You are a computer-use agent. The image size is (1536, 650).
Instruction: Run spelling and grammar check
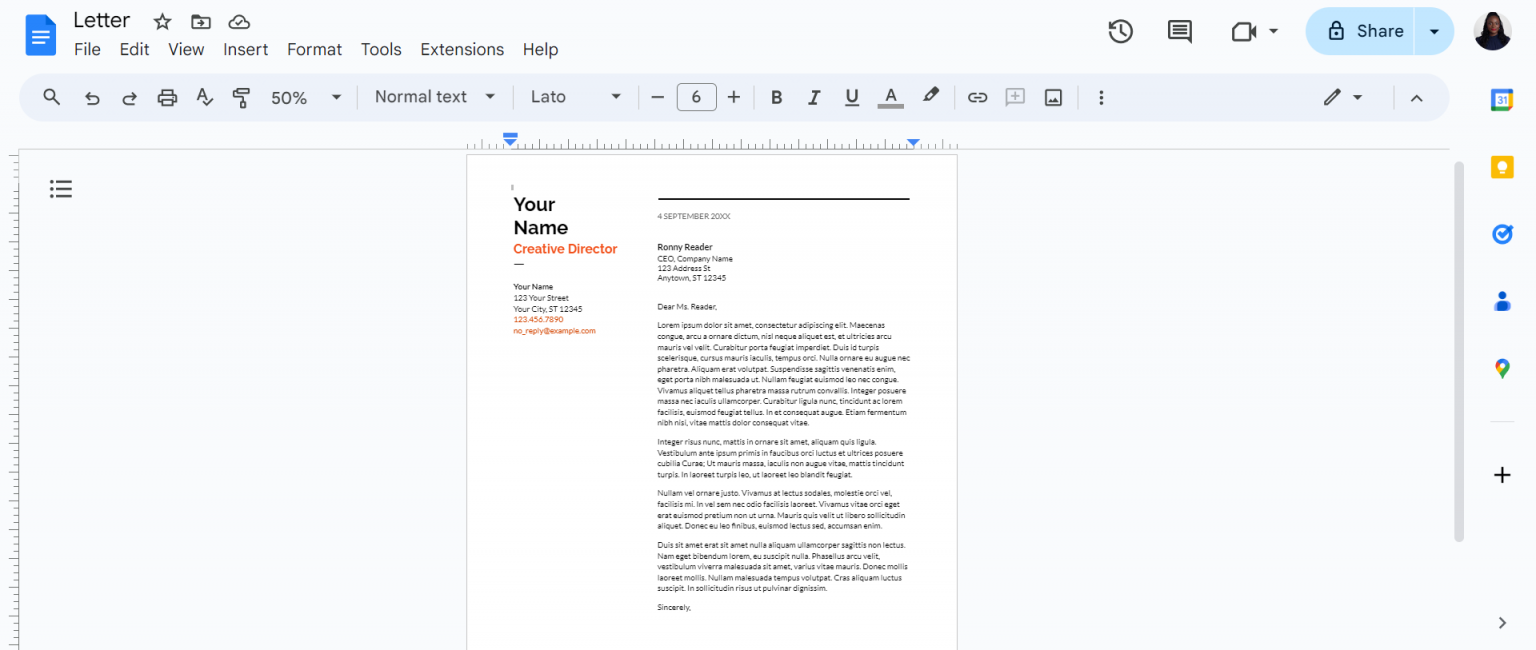[204, 97]
